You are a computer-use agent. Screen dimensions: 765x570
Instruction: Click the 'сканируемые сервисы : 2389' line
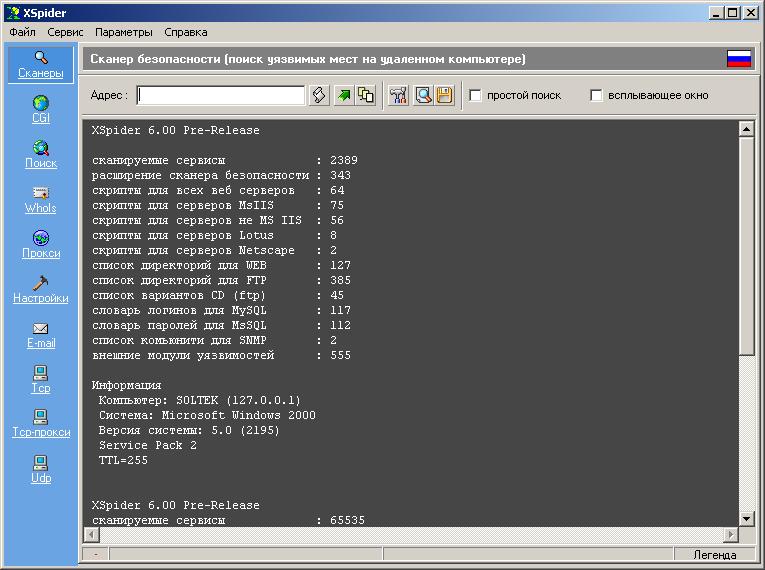click(x=224, y=160)
